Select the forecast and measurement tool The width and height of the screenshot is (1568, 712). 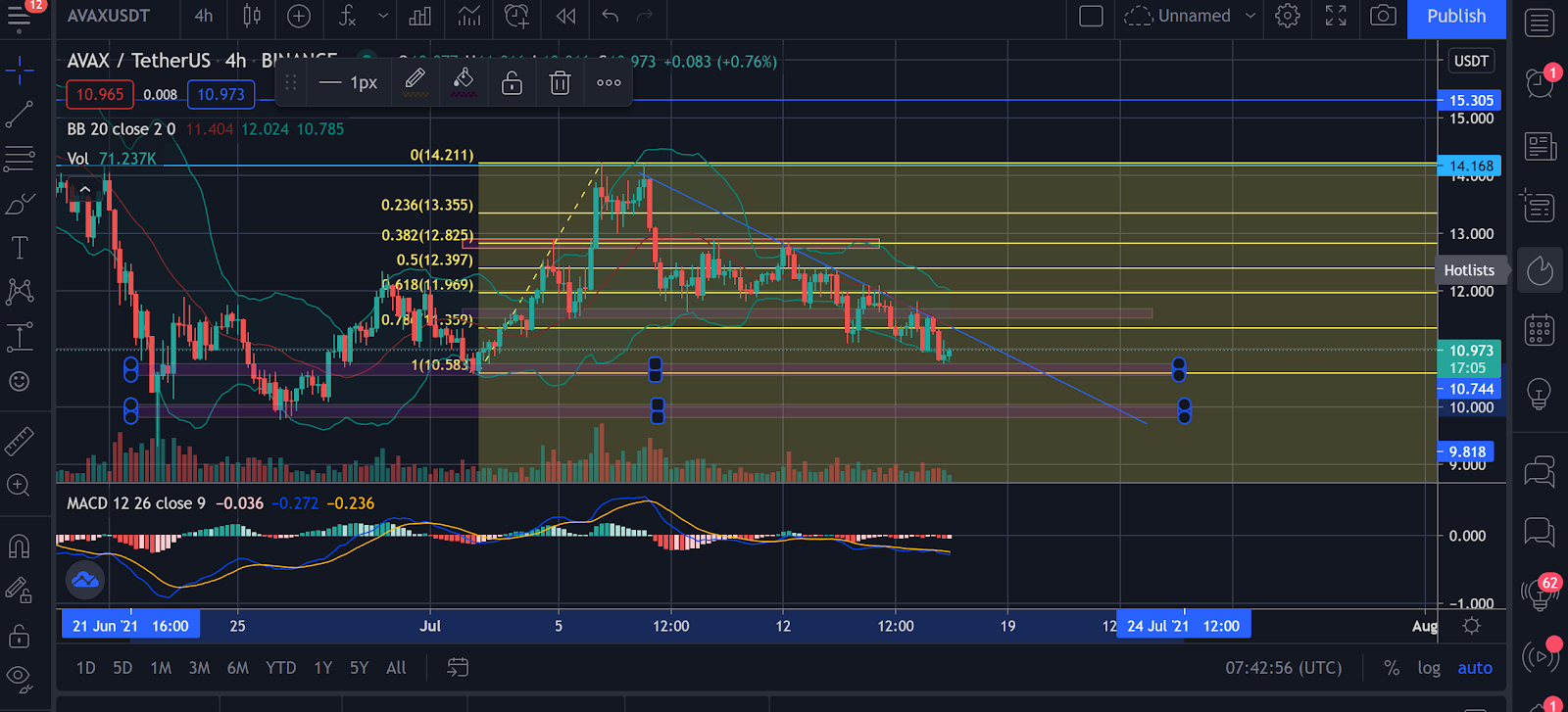20,337
